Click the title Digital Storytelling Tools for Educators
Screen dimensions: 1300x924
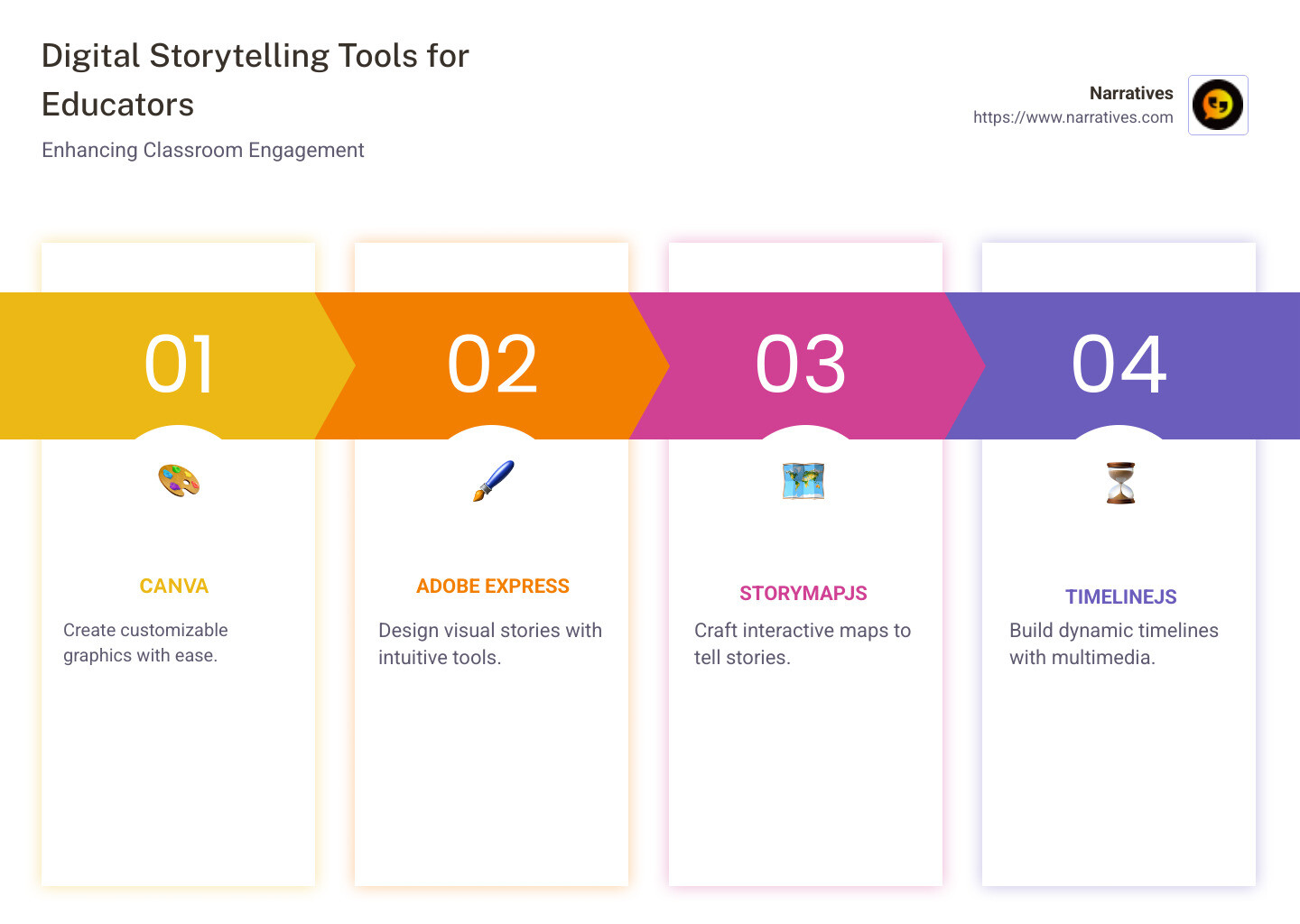click(255, 80)
